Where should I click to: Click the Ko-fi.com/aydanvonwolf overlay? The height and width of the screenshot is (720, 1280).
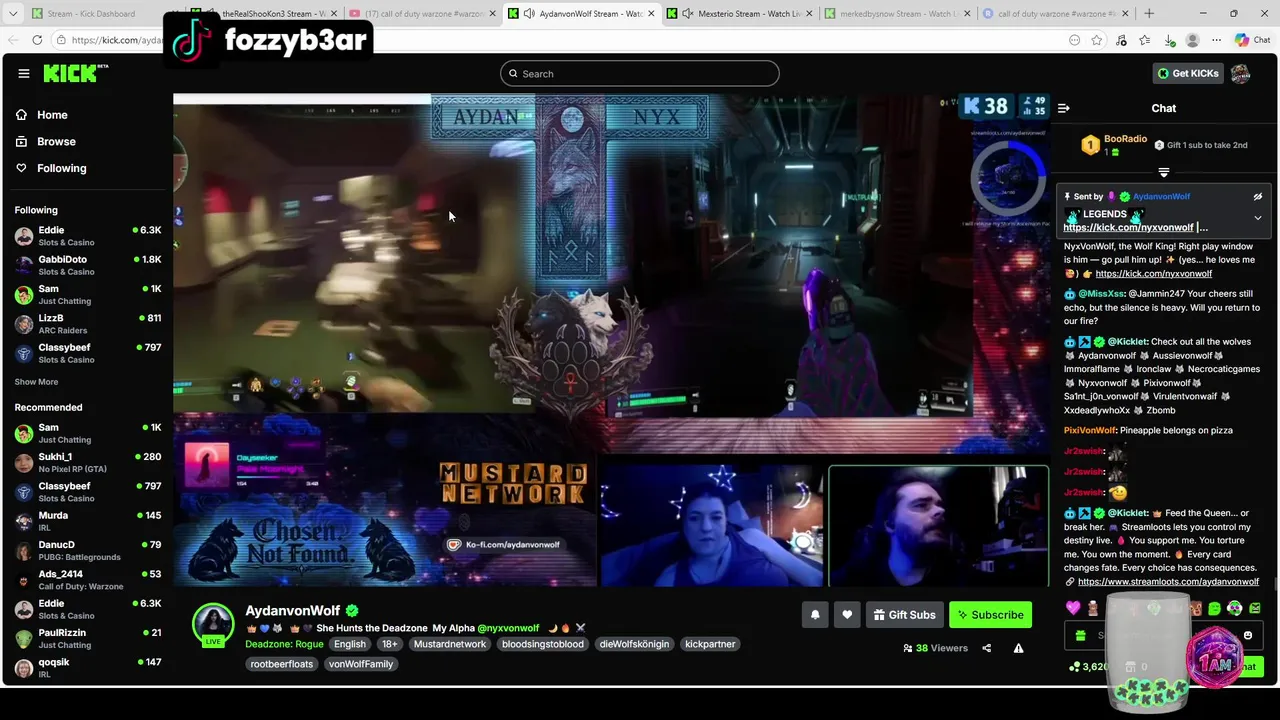coord(504,545)
